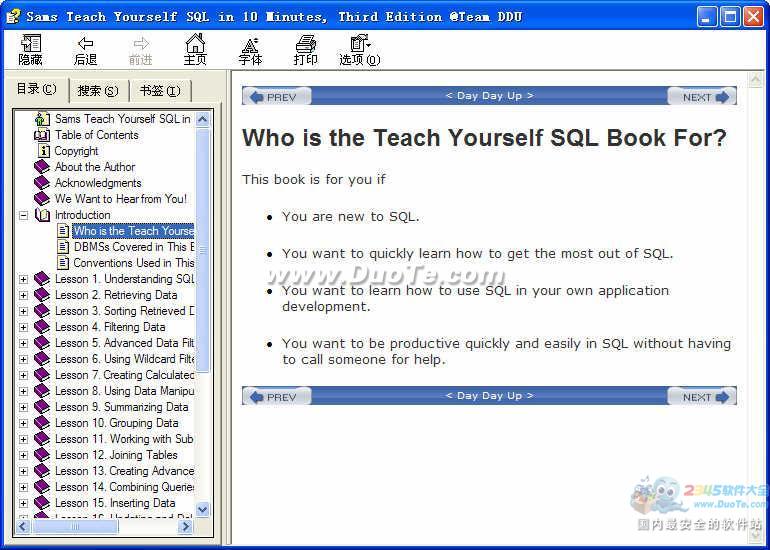Select Table of Contents in tree
770x550 pixels.
(96, 135)
